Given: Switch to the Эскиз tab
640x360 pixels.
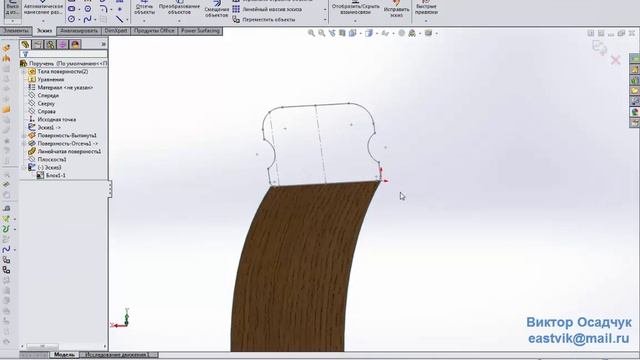Looking at the screenshot, I should click(44, 31).
